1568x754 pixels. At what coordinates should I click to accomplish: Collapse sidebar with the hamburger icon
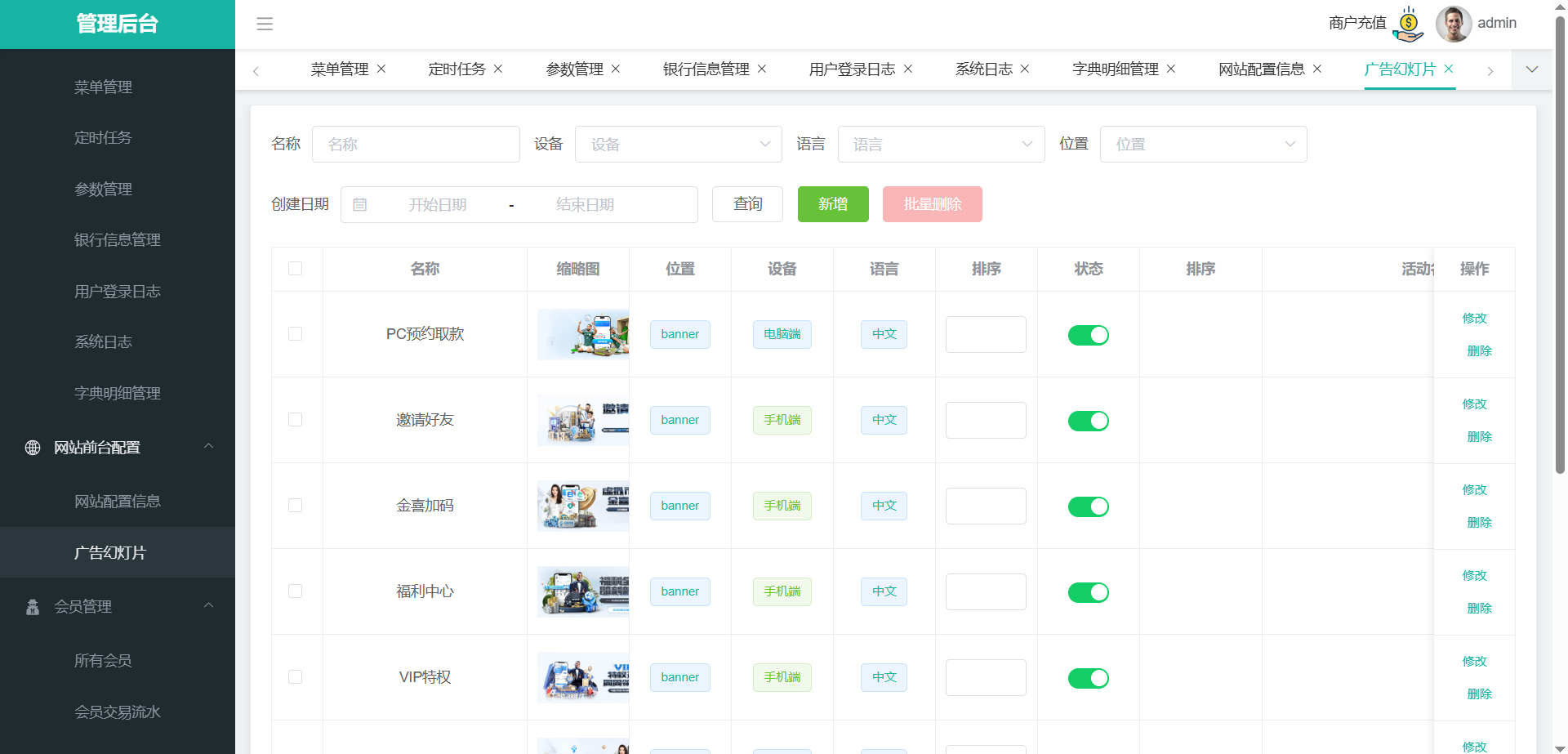(x=265, y=24)
